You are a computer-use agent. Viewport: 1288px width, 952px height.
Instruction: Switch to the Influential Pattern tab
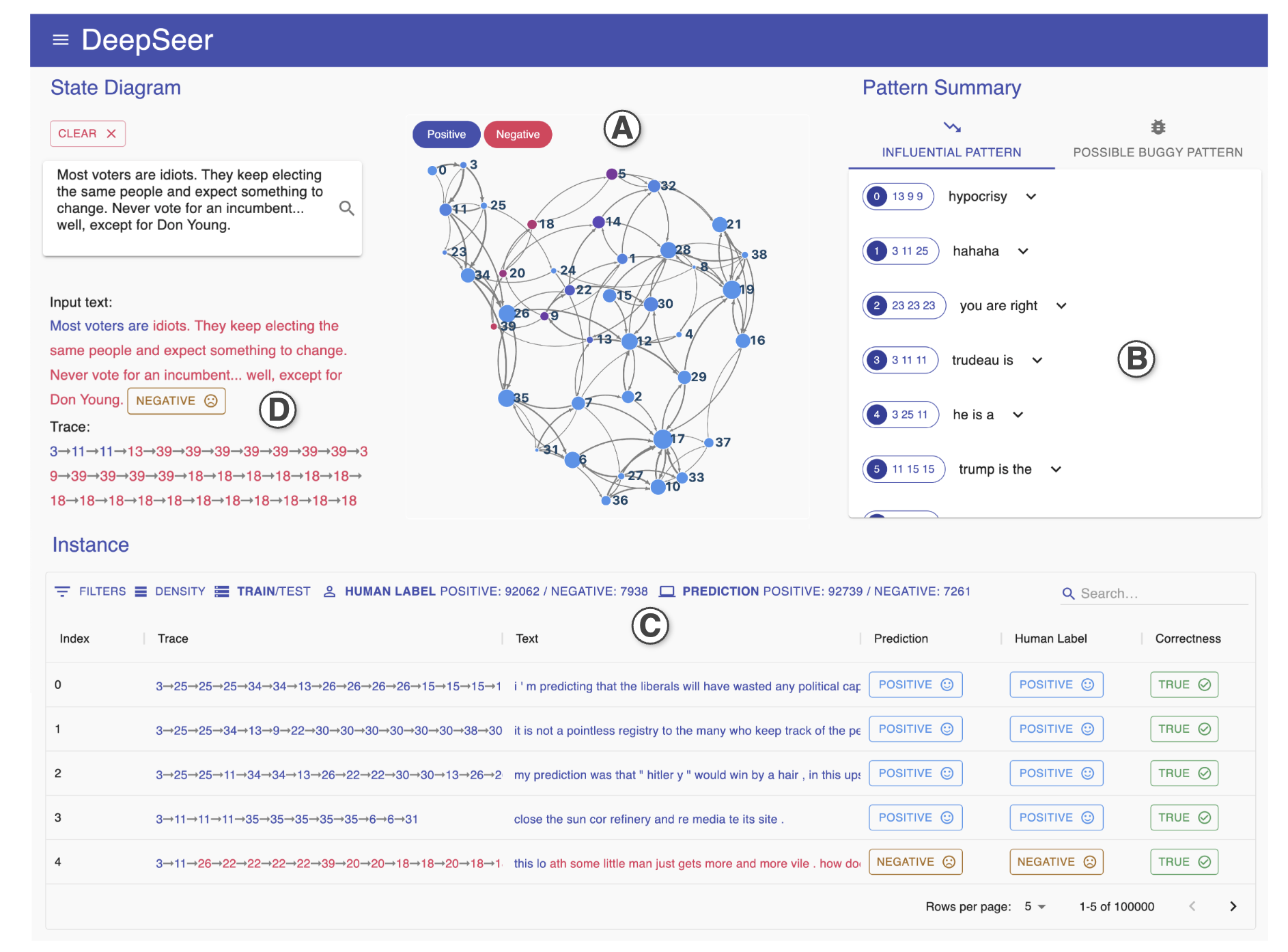(x=951, y=152)
